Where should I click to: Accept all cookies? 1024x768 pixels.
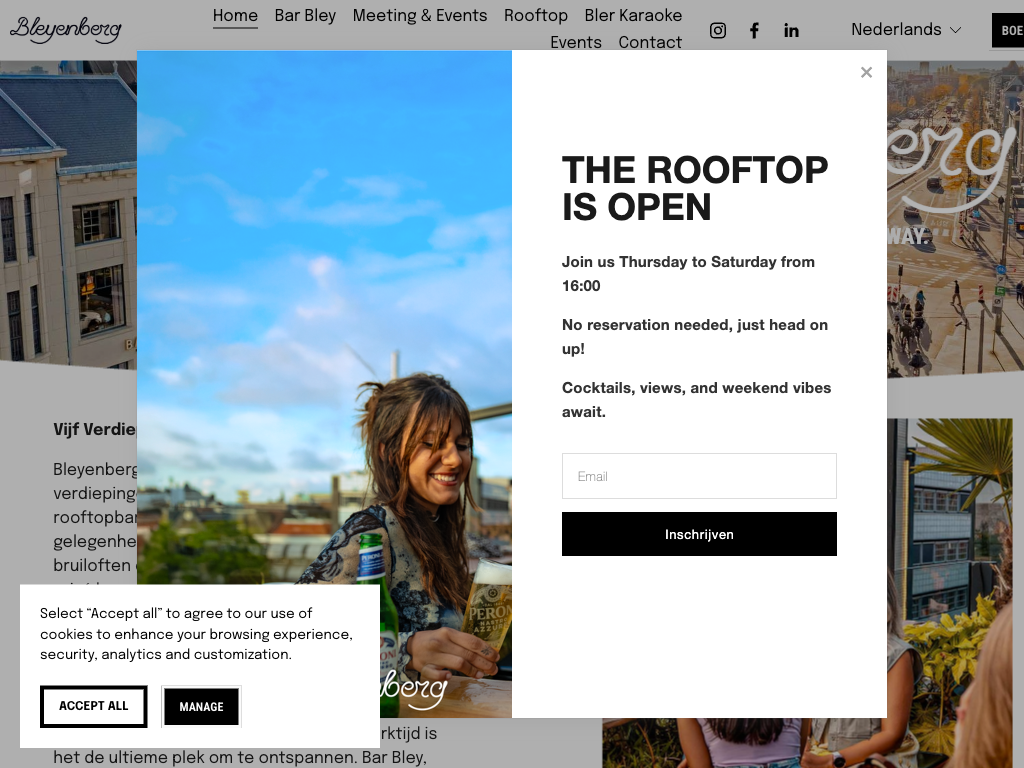pos(93,706)
